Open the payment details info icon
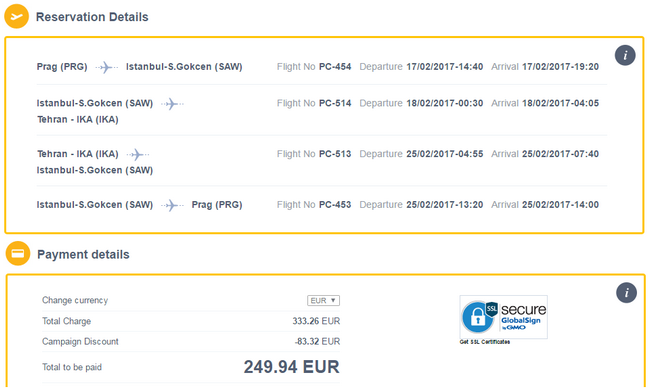This screenshot has width=650, height=388. click(626, 293)
